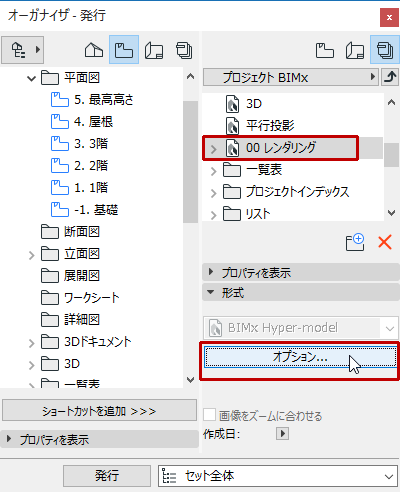The image size is (400, 492).
Task: Select the 断面図 folder
Action: coord(70,232)
